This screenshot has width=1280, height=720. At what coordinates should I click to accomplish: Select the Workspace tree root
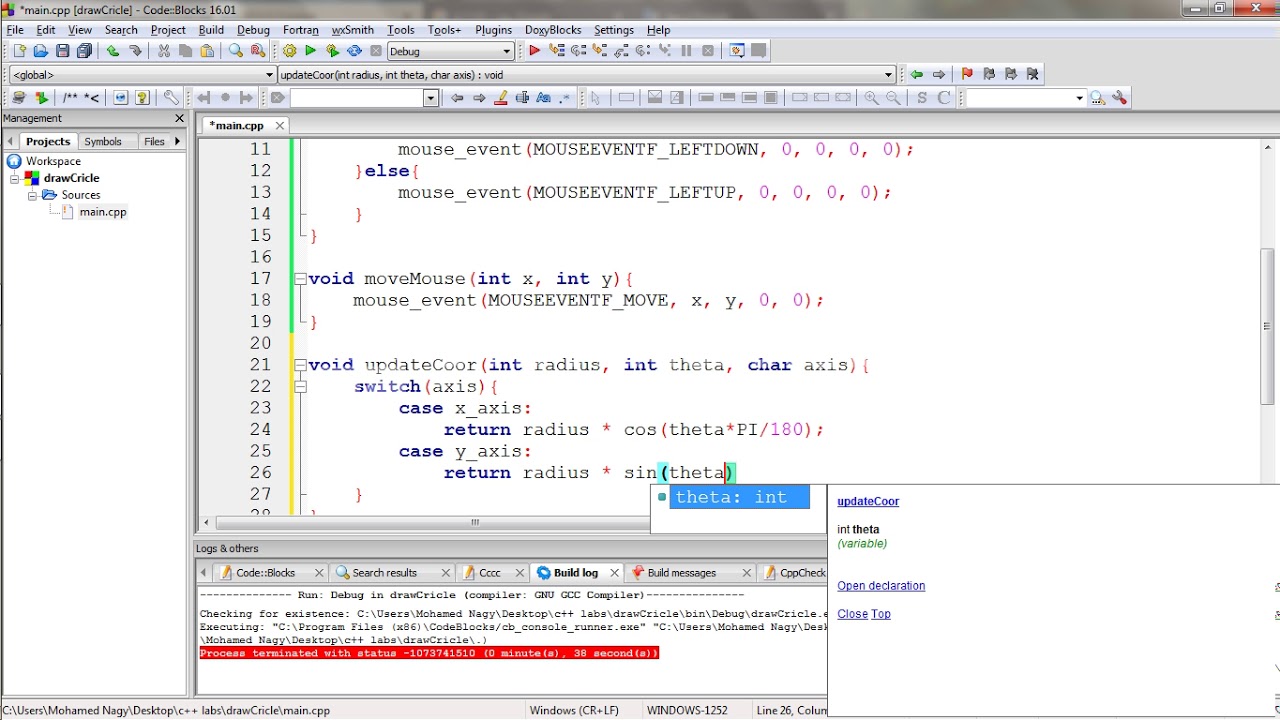point(53,161)
